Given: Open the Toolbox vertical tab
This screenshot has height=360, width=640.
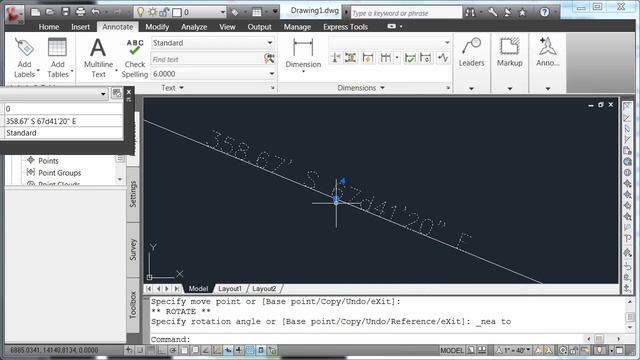Looking at the screenshot, I should pos(133,304).
